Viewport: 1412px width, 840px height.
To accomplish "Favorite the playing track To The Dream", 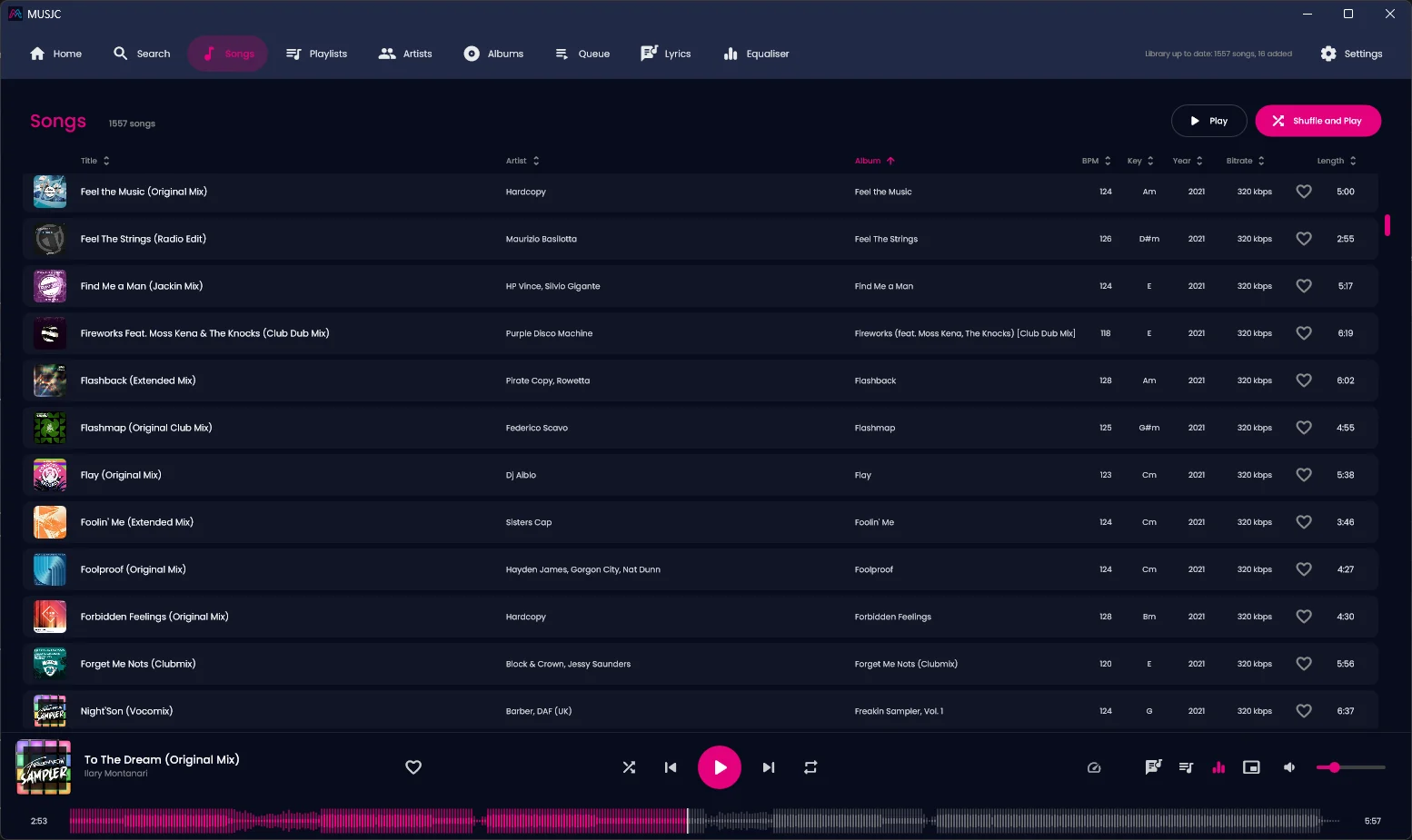I will [x=413, y=767].
